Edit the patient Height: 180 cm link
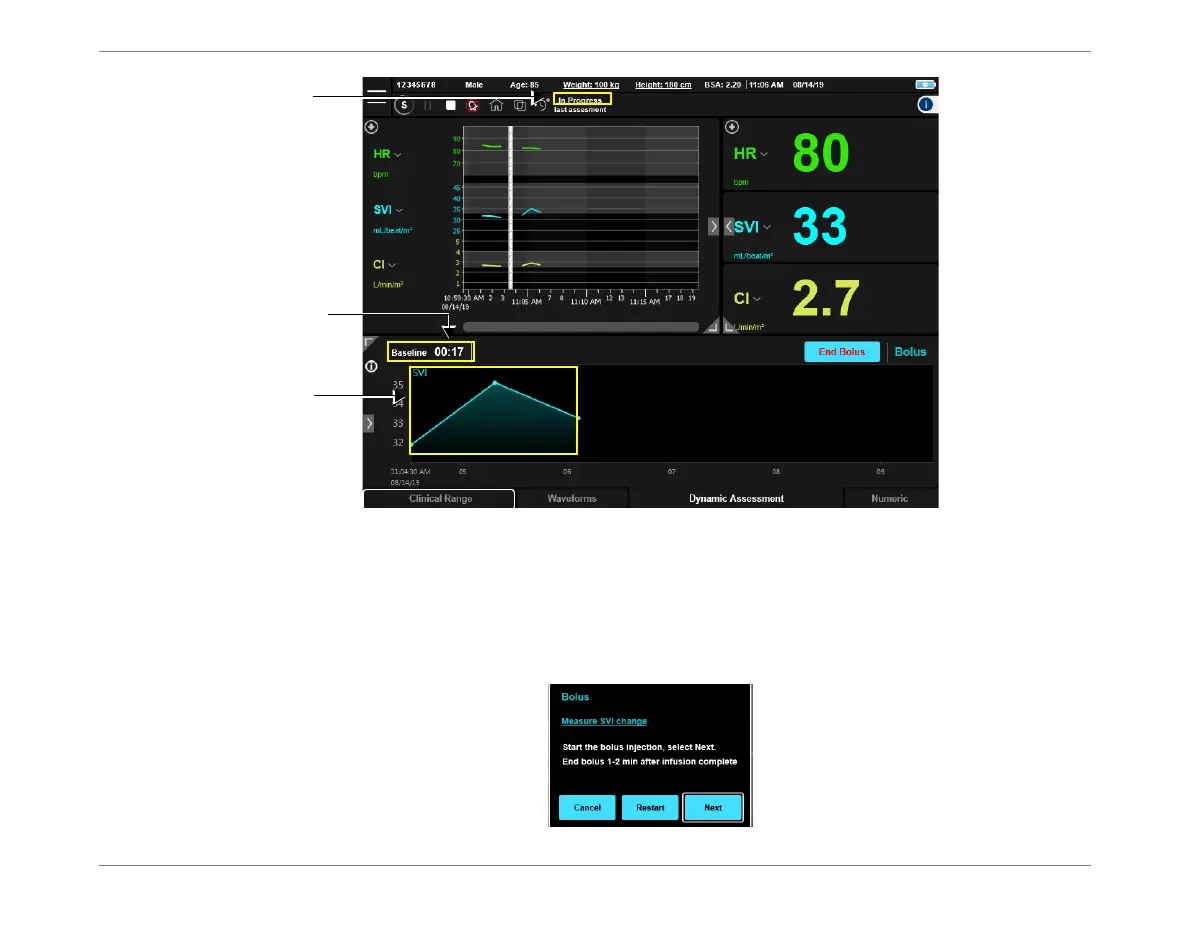This screenshot has width=1190, height=936. click(x=663, y=85)
